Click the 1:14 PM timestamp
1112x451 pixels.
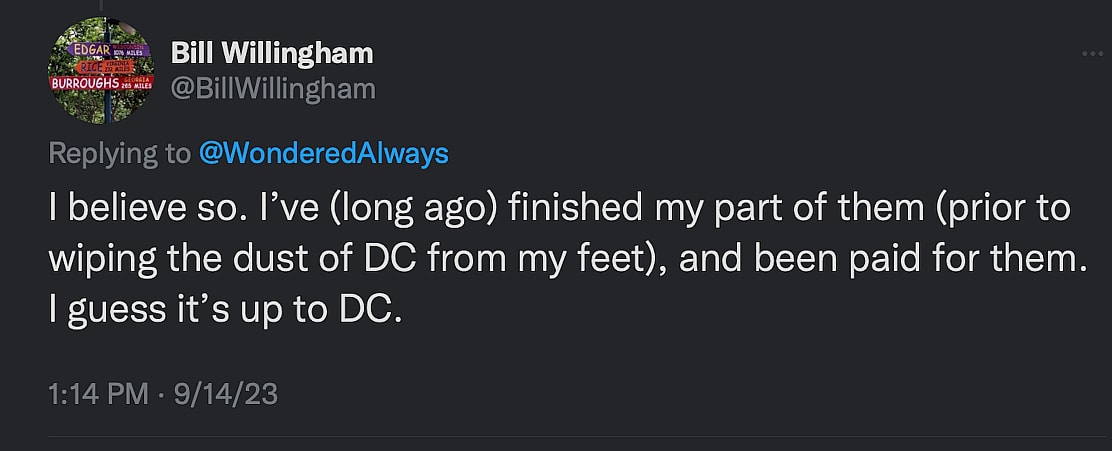coord(98,394)
